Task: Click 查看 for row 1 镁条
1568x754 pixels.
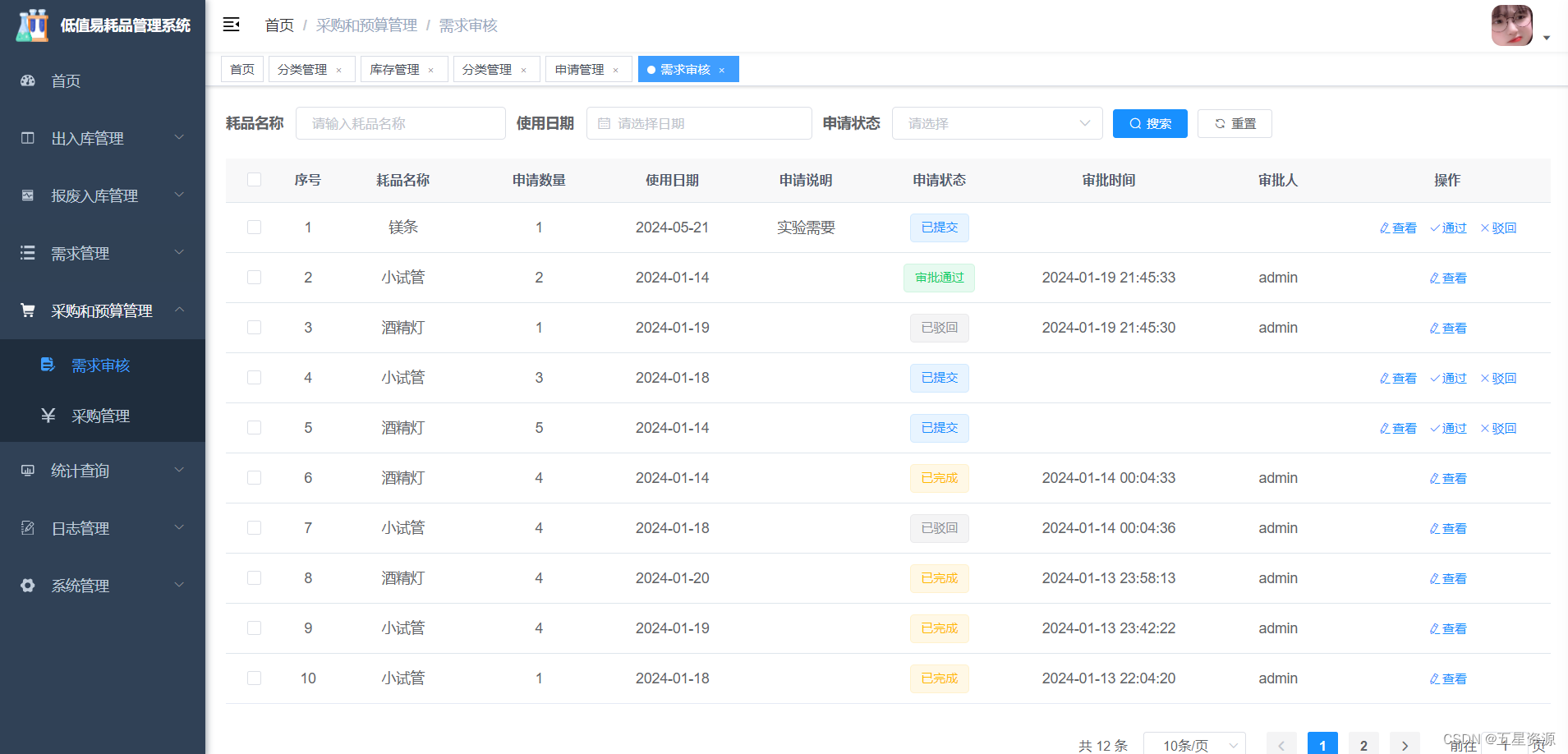Action: 1398,228
